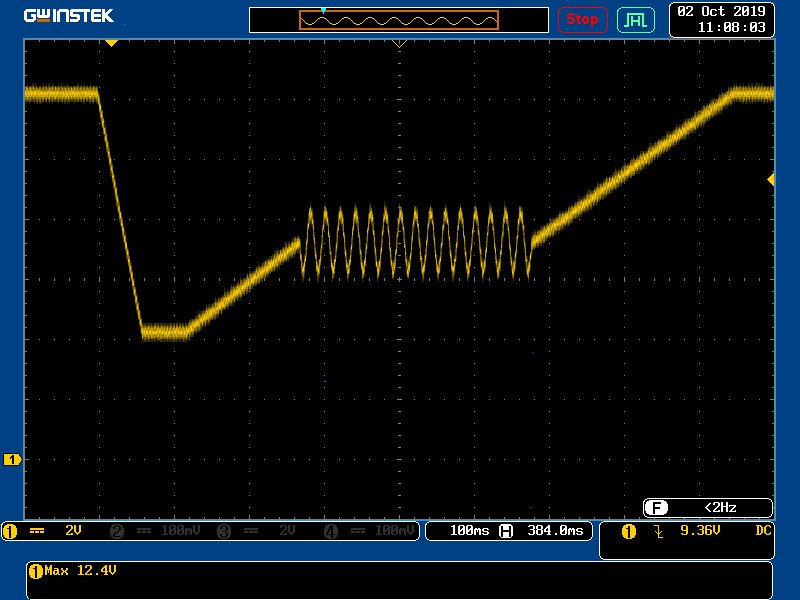The image size is (800, 600).
Task: Toggle channel 1 with 2V scale
Action: pos(52,531)
